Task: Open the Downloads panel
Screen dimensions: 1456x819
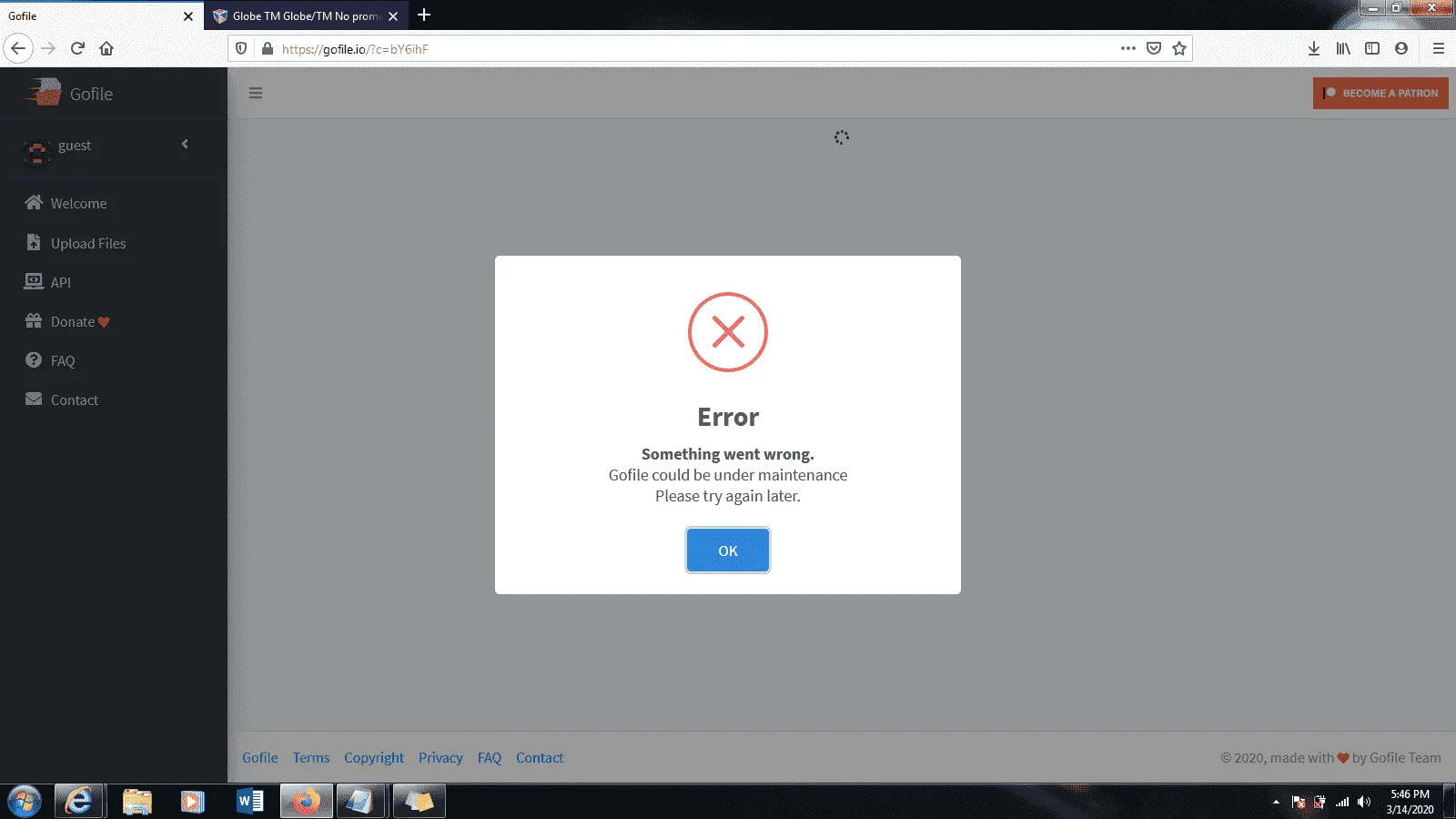Action: pyautogui.click(x=1314, y=48)
